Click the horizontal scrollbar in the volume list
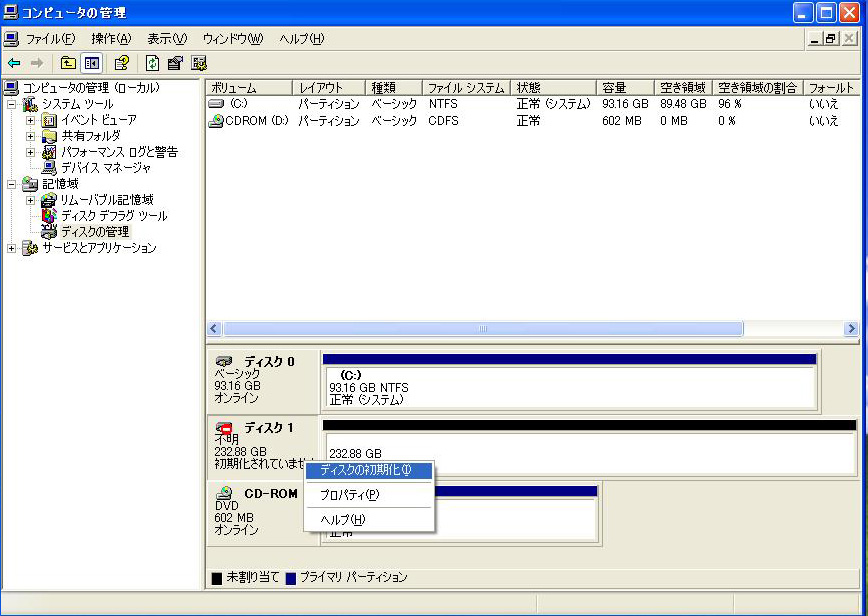 click(x=482, y=329)
